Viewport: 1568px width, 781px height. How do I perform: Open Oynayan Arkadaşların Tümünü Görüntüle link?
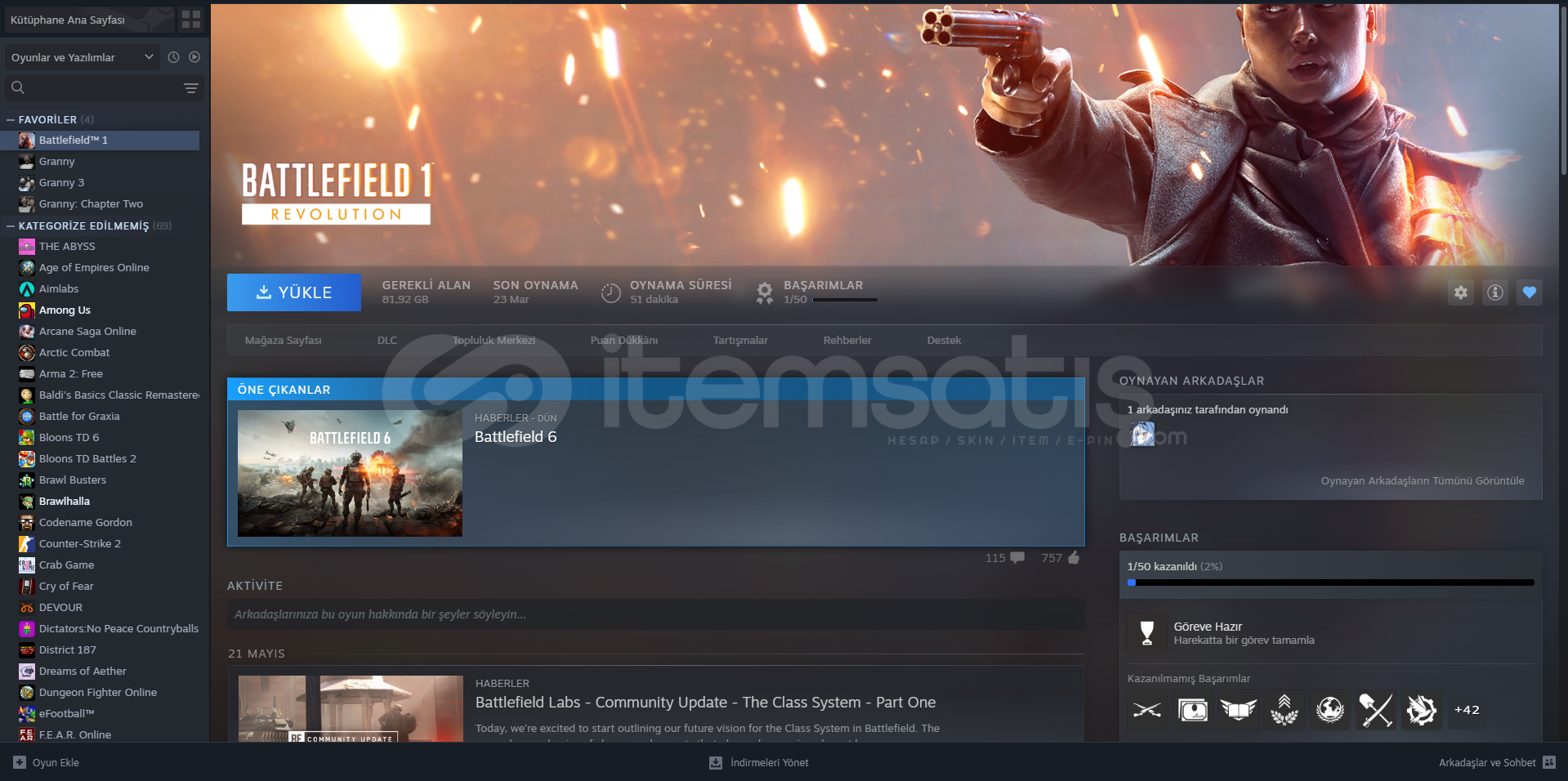coord(1423,481)
